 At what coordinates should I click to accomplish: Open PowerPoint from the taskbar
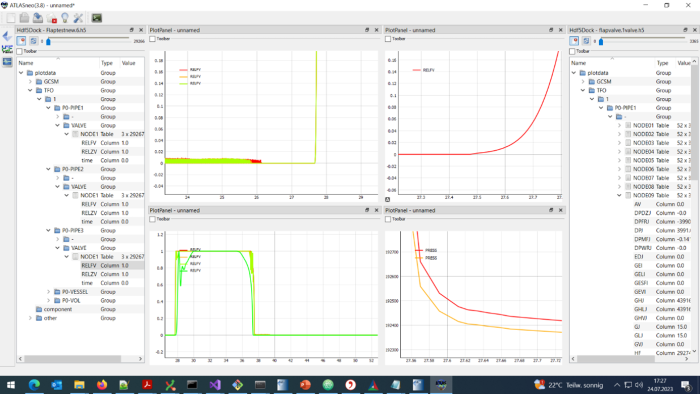(x=305, y=385)
